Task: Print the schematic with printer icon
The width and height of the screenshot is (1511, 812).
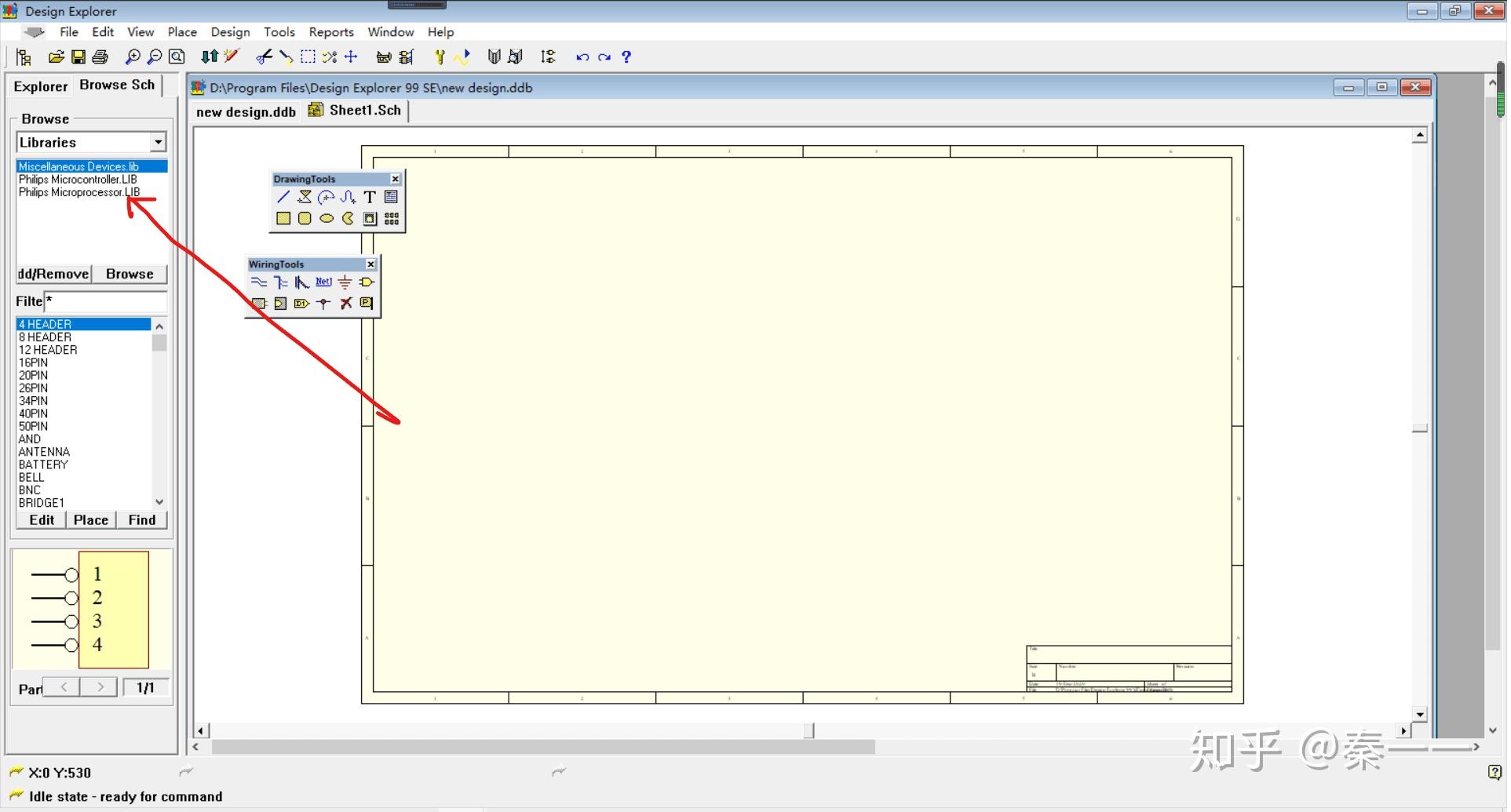Action: click(x=100, y=57)
